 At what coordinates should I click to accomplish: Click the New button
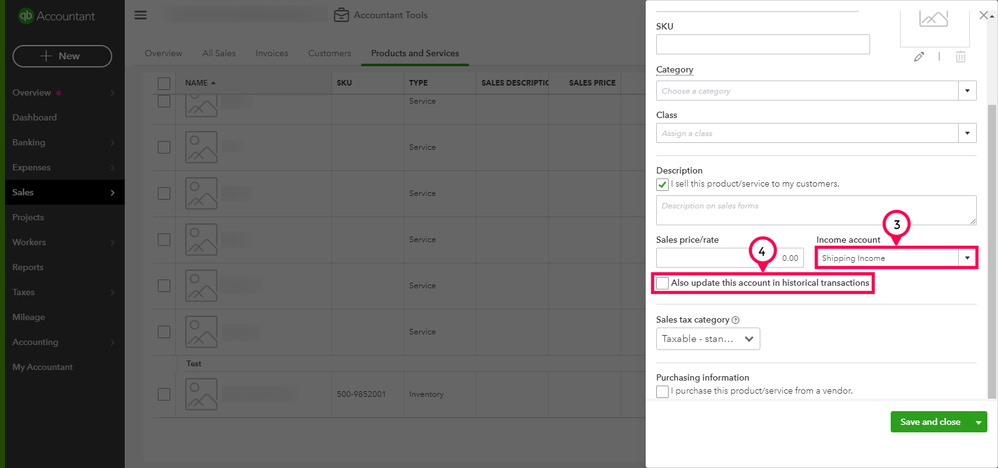point(62,56)
